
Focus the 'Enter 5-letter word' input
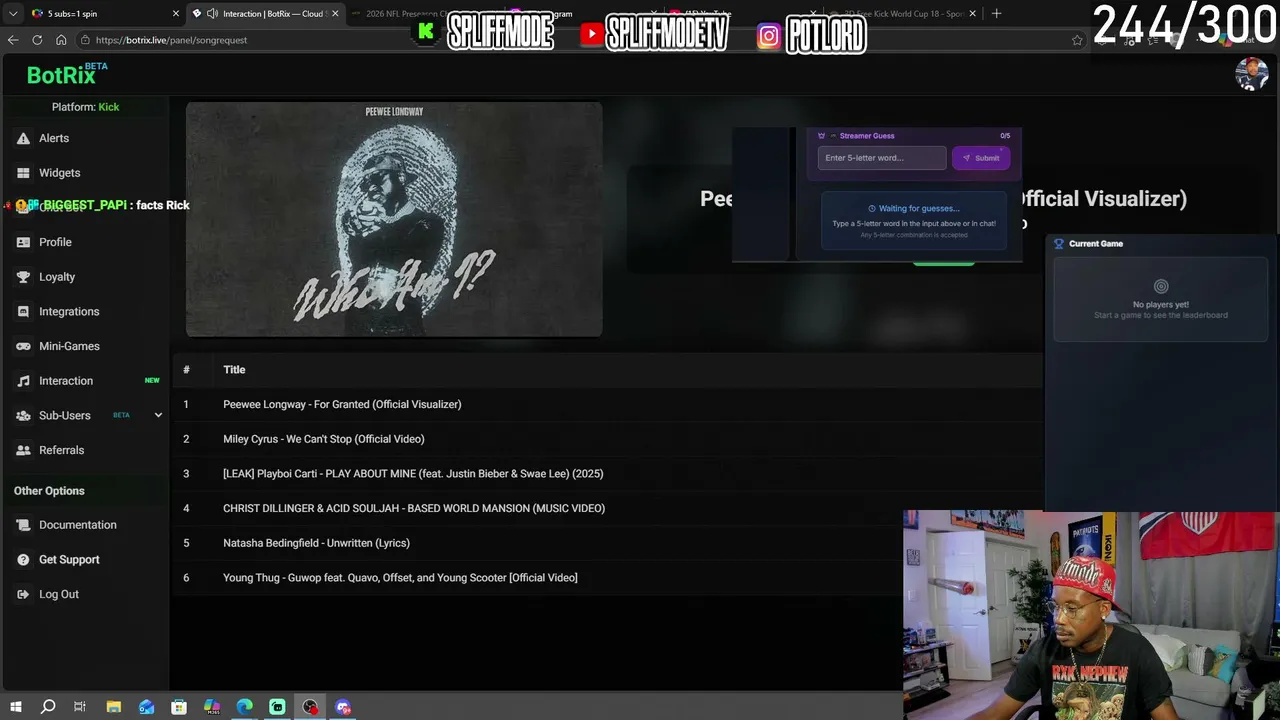(882, 158)
